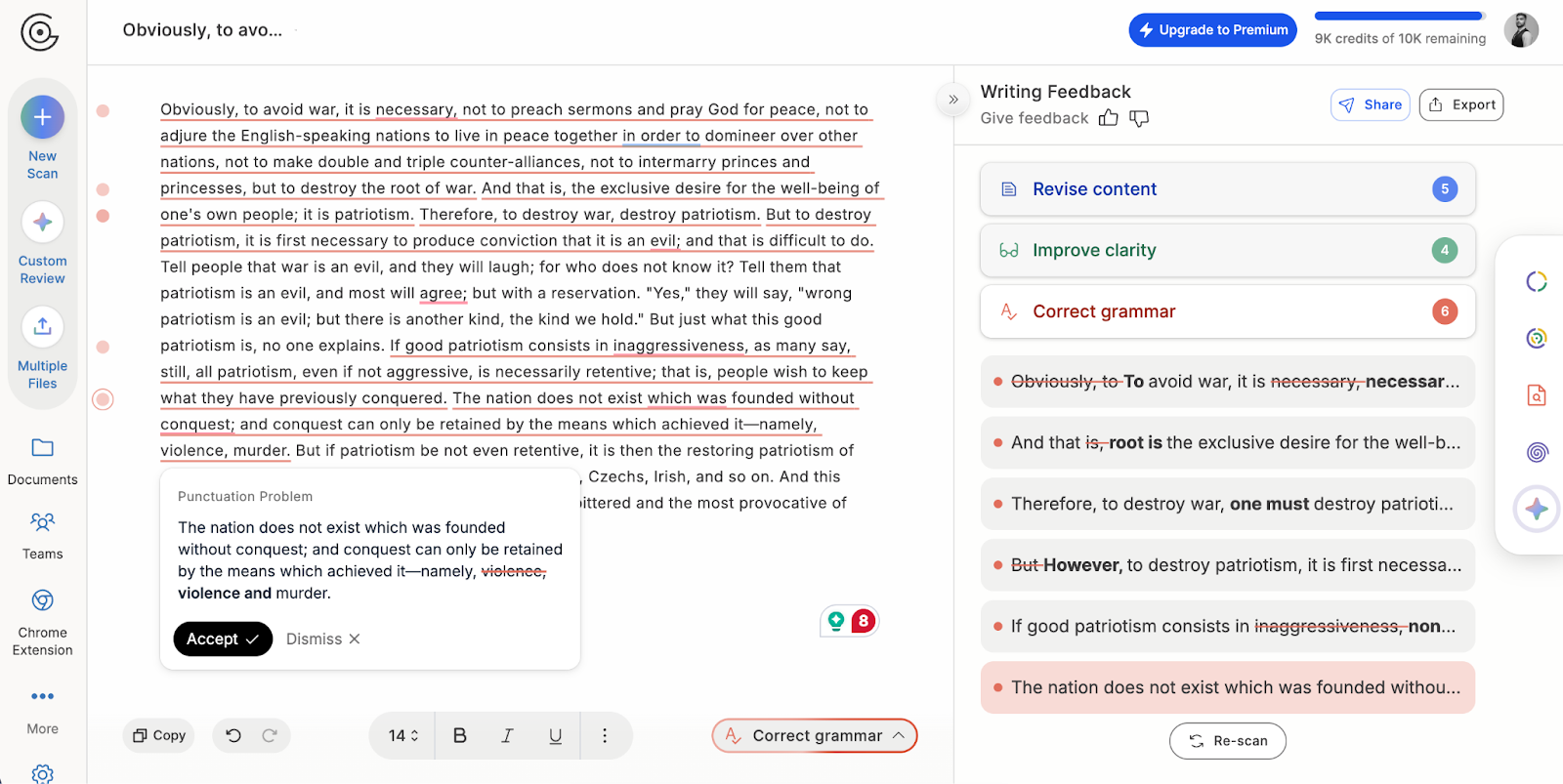Click the 'Punctuation Problem' heading

pos(245,497)
